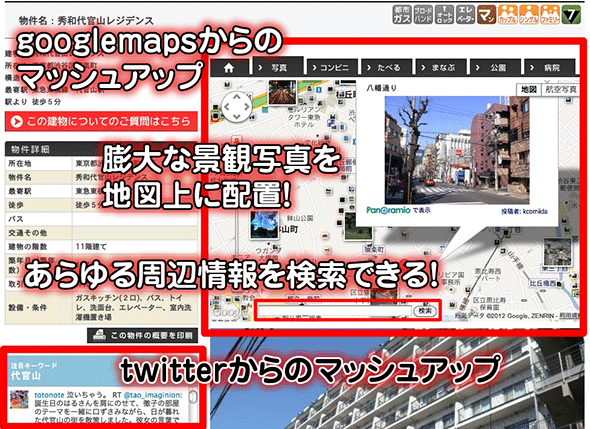Open the totonote Twitter user link
Image resolution: width=590 pixels, height=429 pixels.
click(49, 395)
